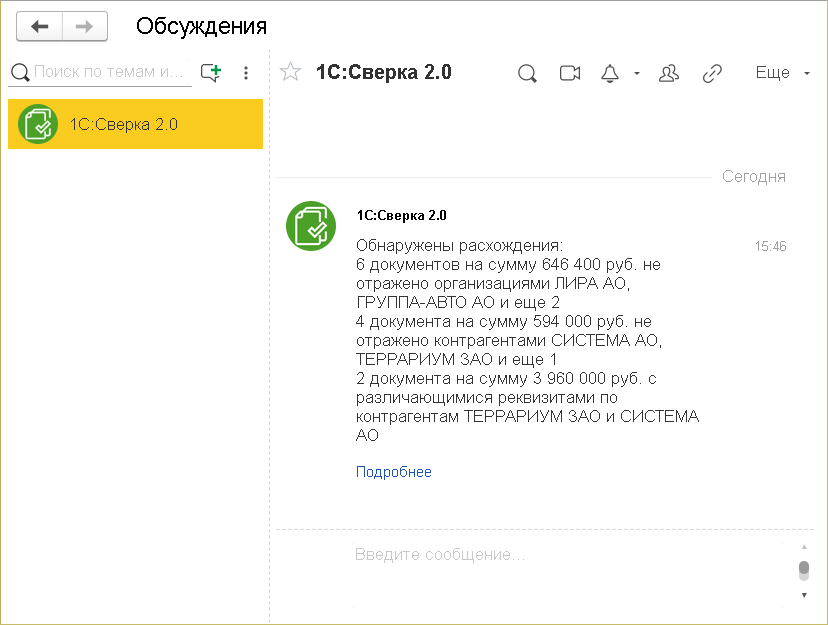Open the Еще menu
The height and width of the screenshot is (625, 828).
click(781, 73)
